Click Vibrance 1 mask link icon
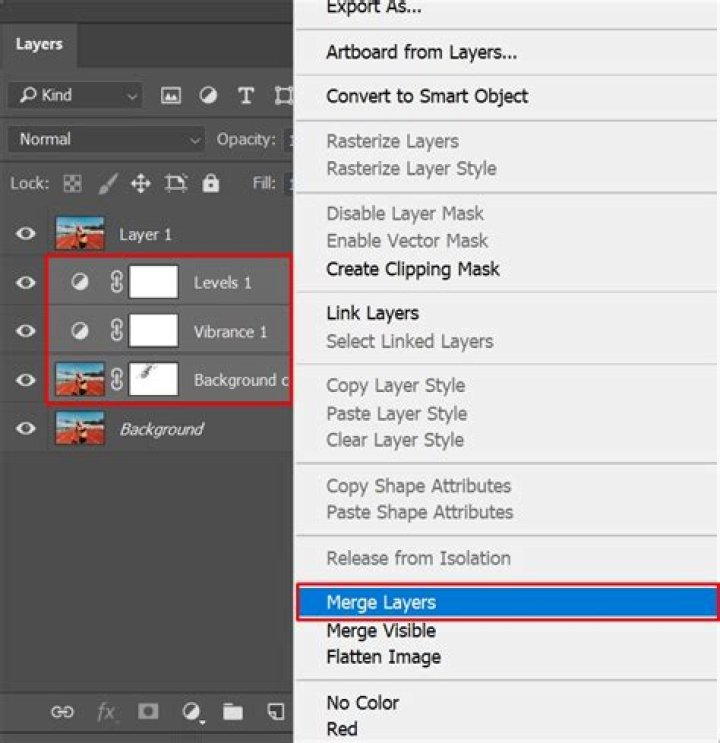The height and width of the screenshot is (743, 720). tap(117, 330)
